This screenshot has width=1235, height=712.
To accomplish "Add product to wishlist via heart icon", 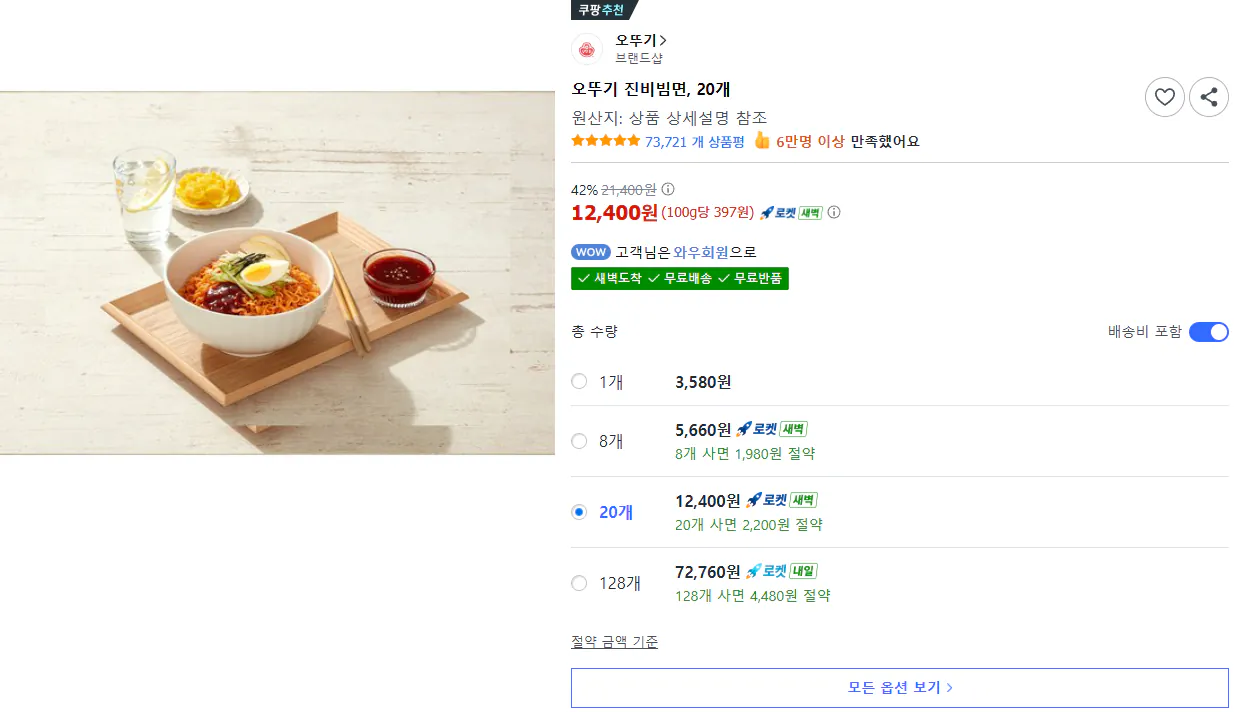I will [x=1164, y=97].
